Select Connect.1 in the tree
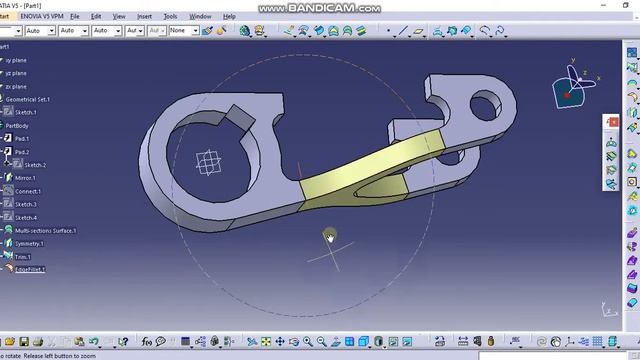The height and width of the screenshot is (360, 640). click(28, 191)
